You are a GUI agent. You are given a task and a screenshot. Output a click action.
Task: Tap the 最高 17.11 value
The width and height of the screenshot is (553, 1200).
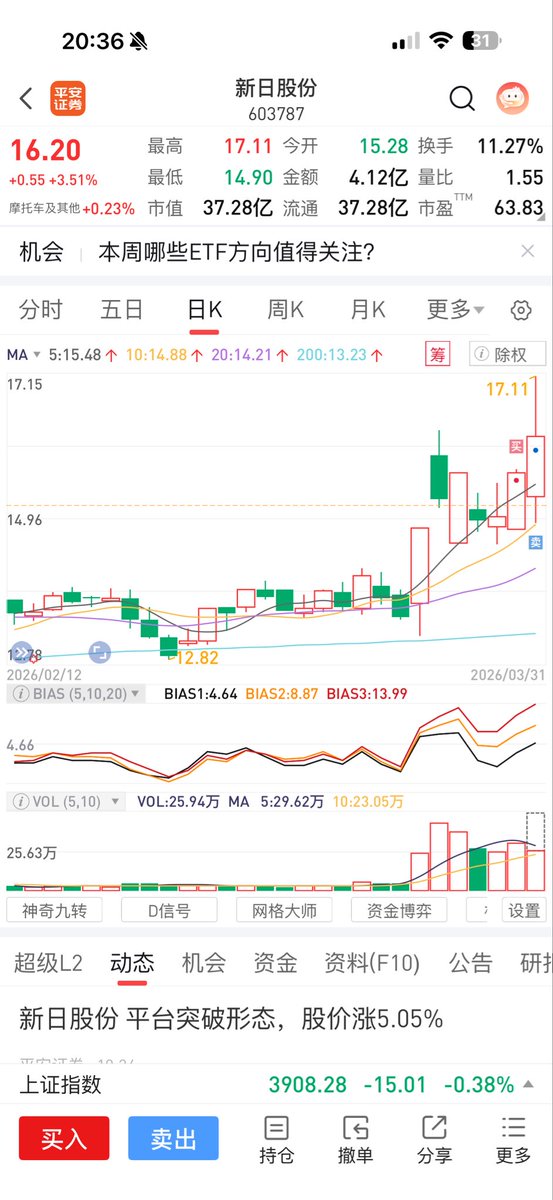click(248, 146)
